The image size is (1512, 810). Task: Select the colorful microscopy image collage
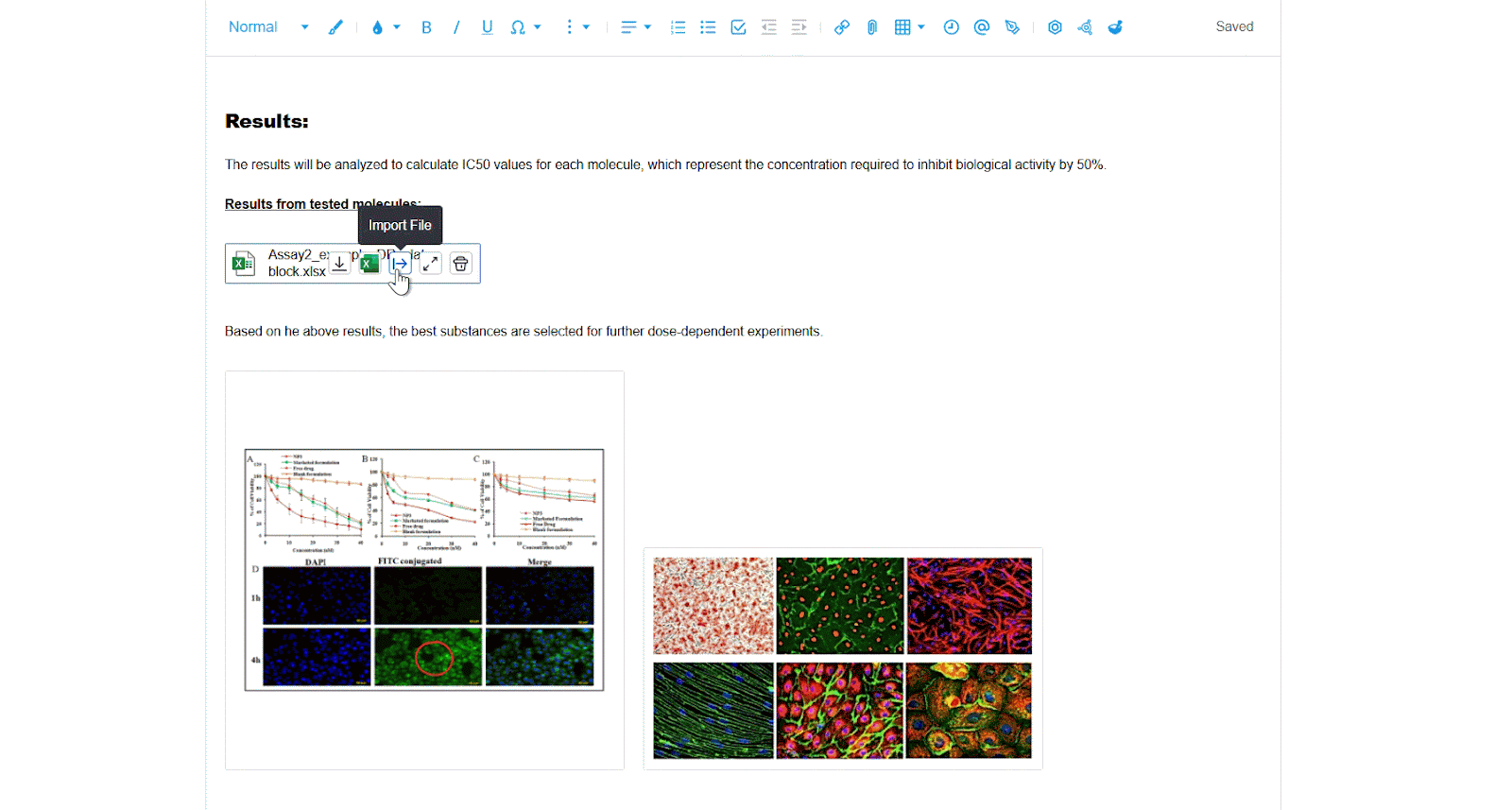click(x=842, y=658)
